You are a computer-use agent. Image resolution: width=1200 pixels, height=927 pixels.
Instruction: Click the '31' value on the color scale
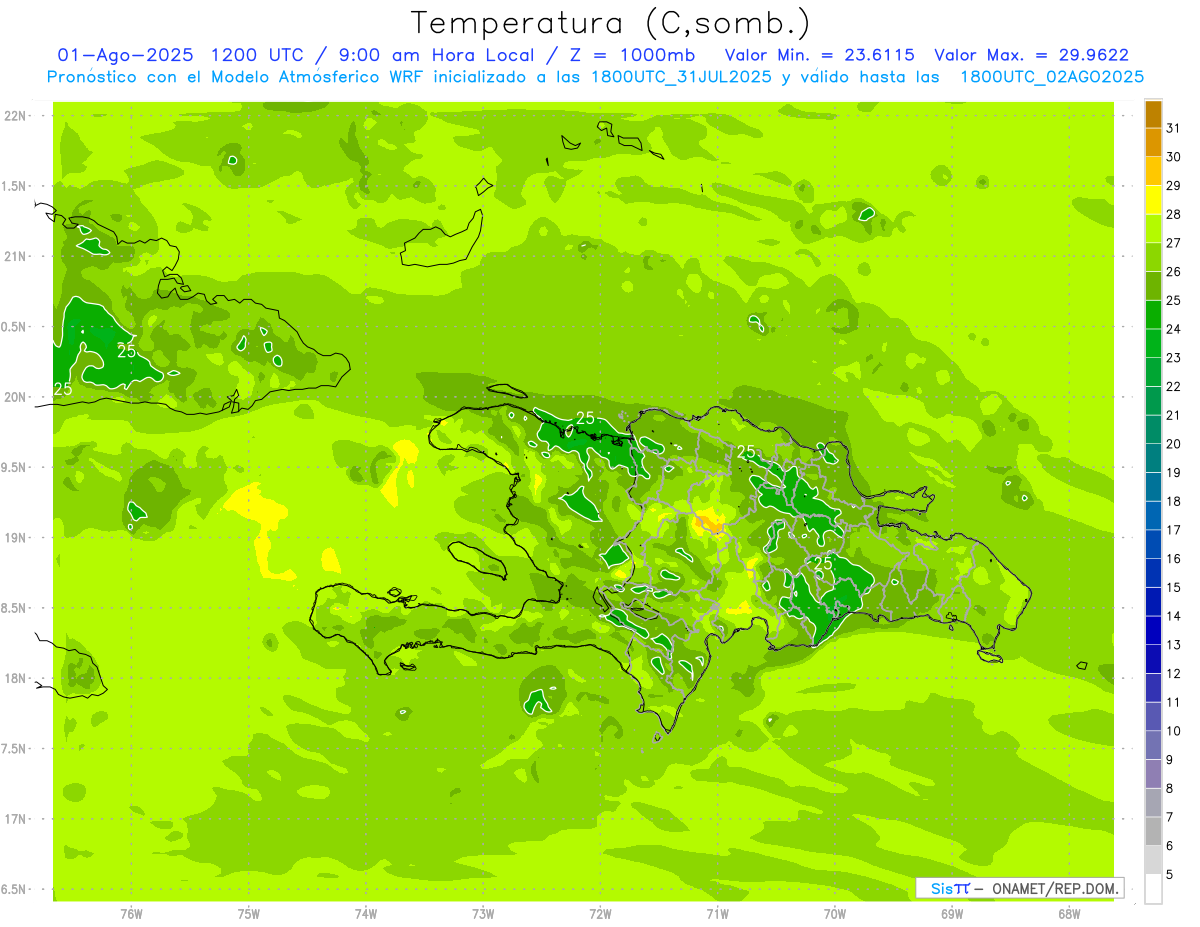click(1173, 128)
